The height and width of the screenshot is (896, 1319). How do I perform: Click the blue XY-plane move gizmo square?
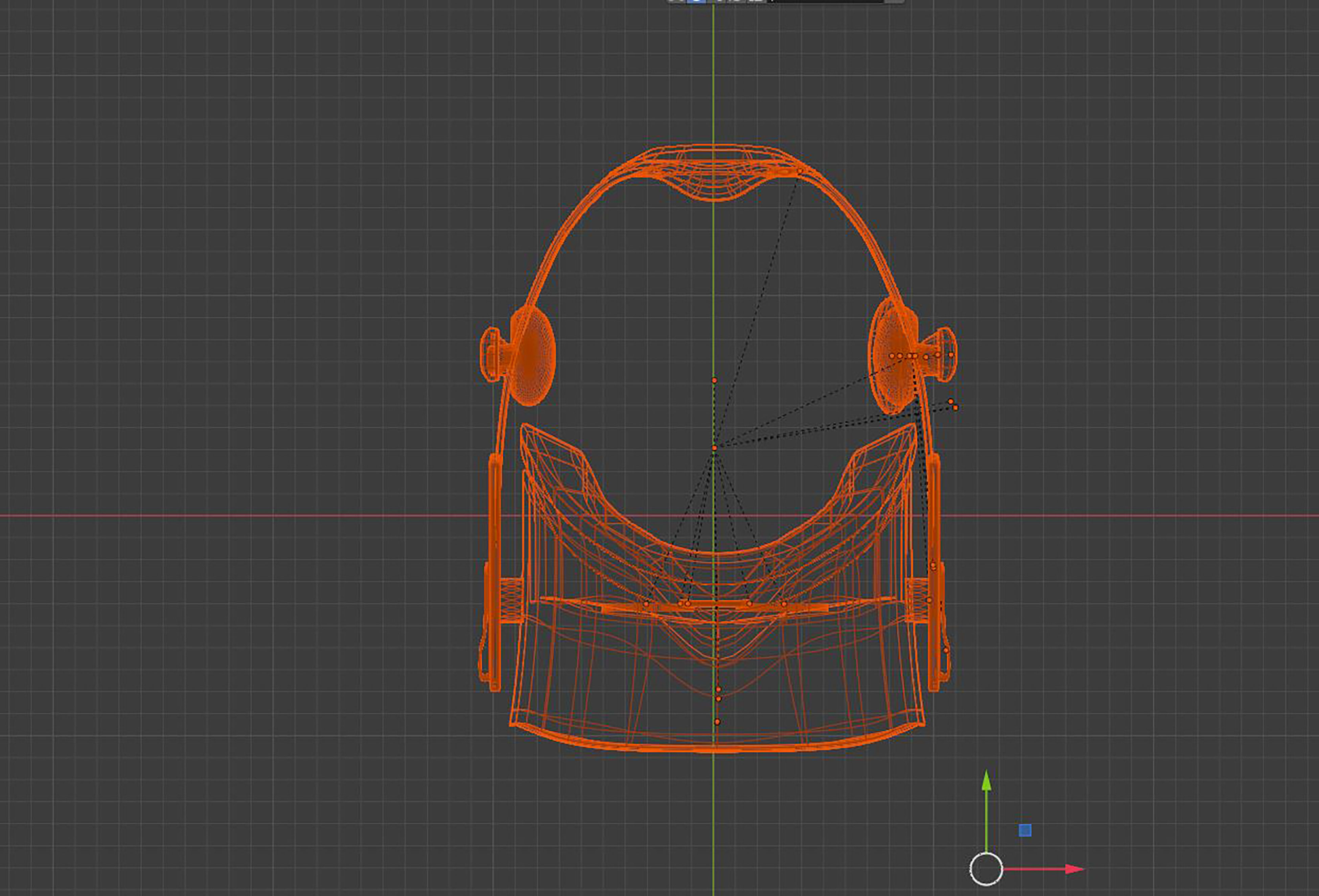pyautogui.click(x=1025, y=830)
